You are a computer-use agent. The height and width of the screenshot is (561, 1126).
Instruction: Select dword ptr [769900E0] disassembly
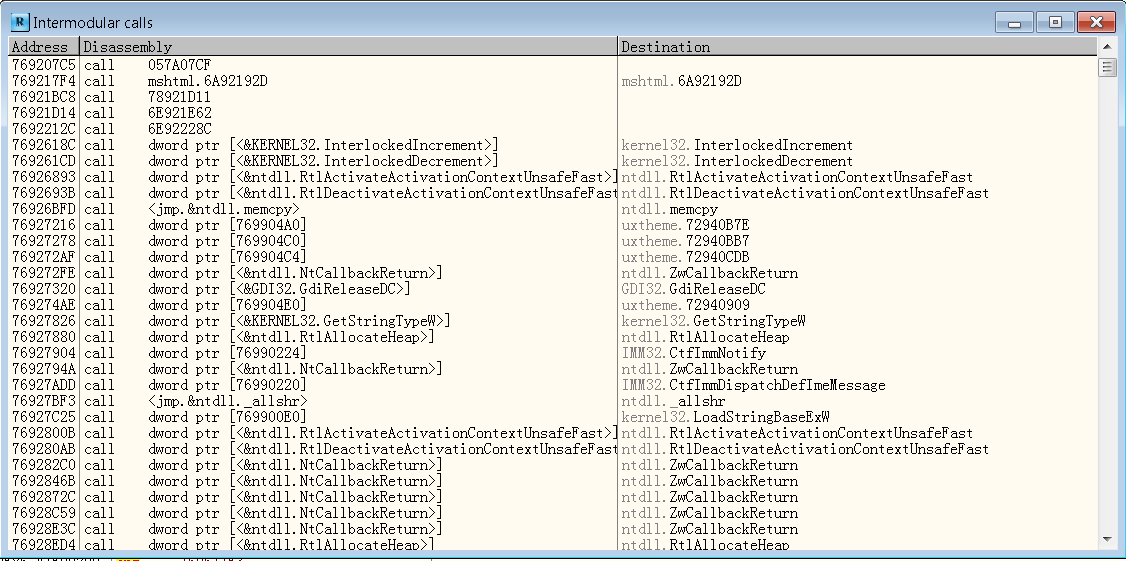(227, 417)
